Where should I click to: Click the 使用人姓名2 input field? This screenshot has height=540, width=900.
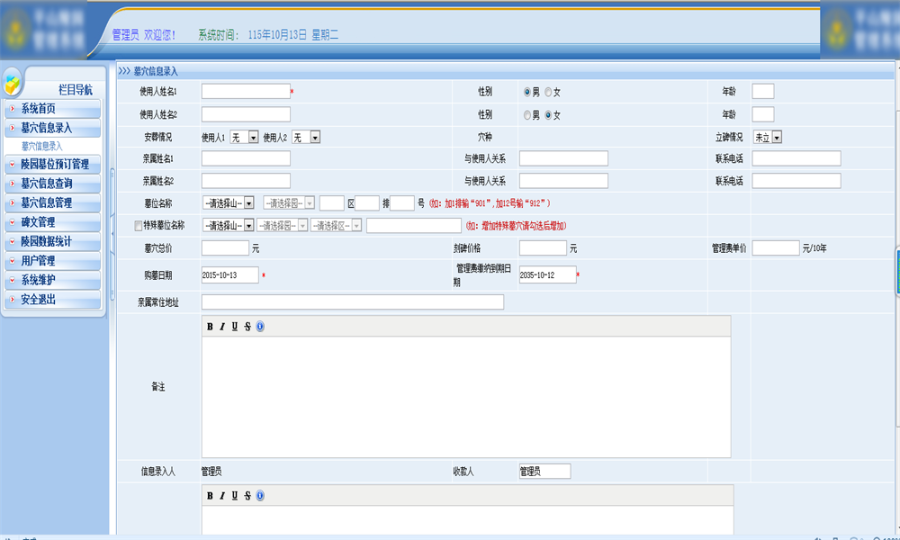point(246,114)
